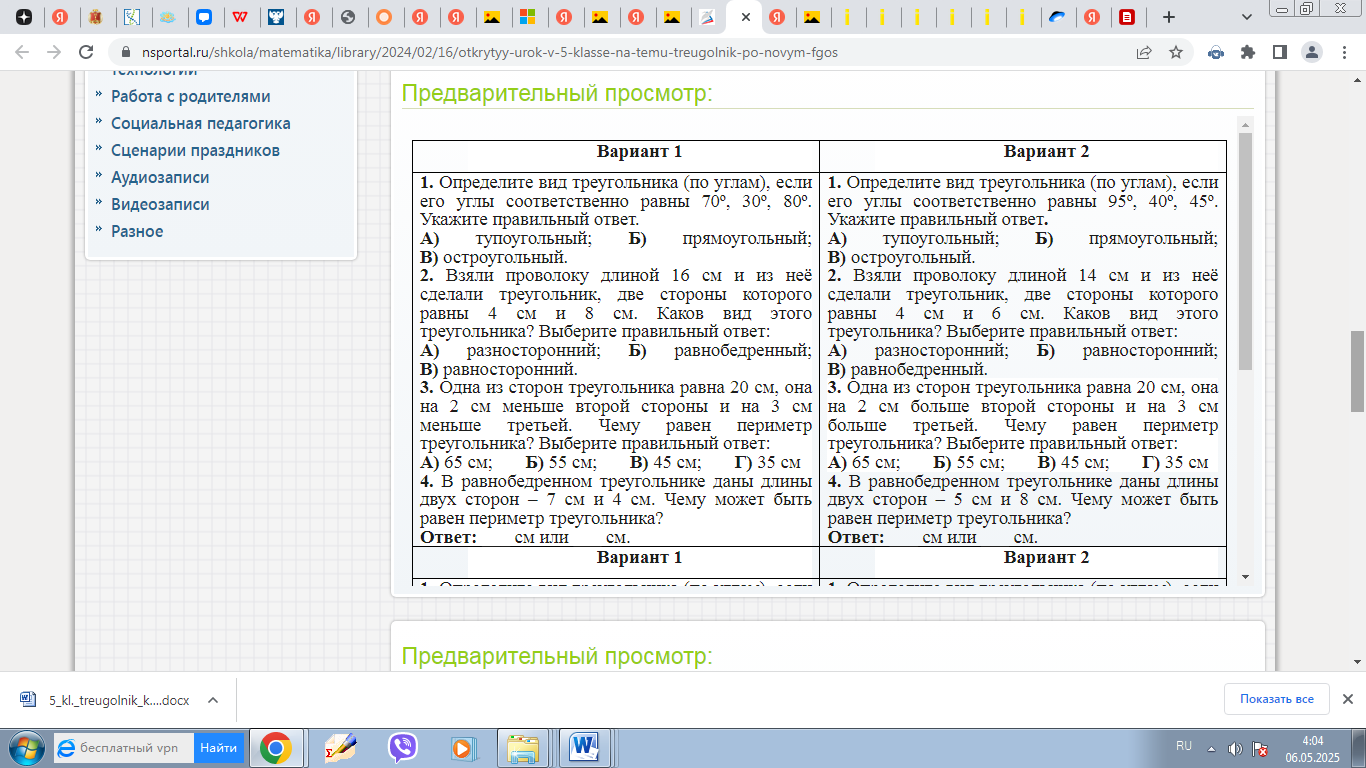Viewport: 1366px width, 768px height.
Task: Open Windows Explorer from the taskbar
Action: click(x=523, y=747)
